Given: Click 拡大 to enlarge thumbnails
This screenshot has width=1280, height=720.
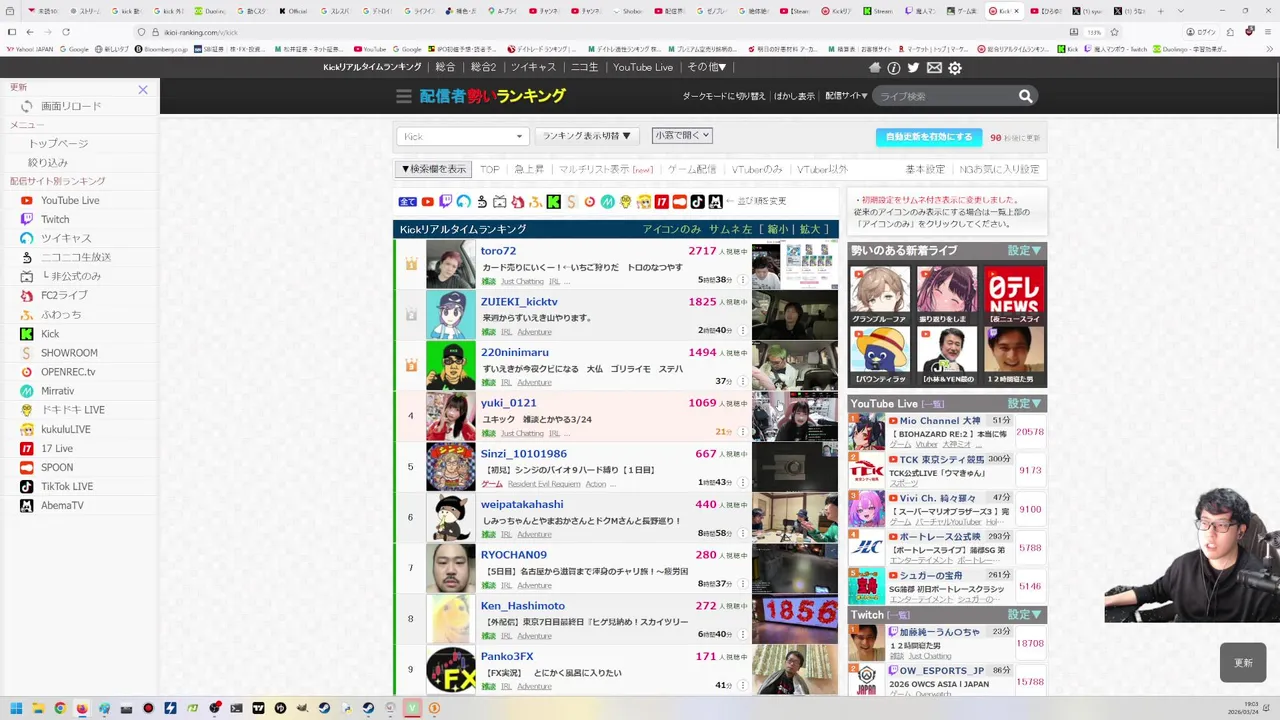Looking at the screenshot, I should point(810,229).
